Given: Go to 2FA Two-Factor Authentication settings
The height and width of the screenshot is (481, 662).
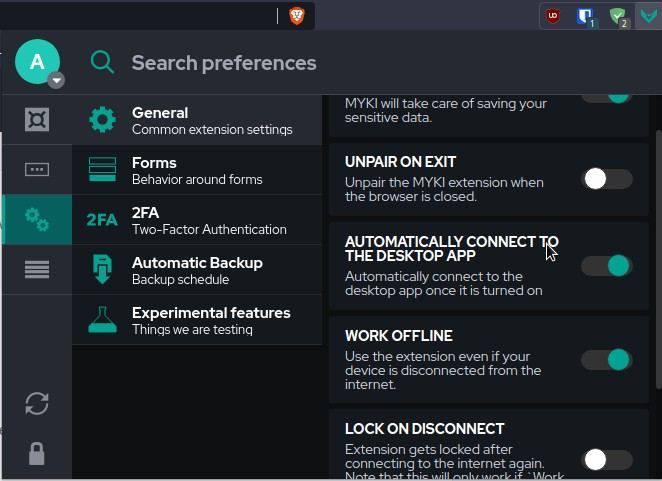Looking at the screenshot, I should click(x=197, y=220).
